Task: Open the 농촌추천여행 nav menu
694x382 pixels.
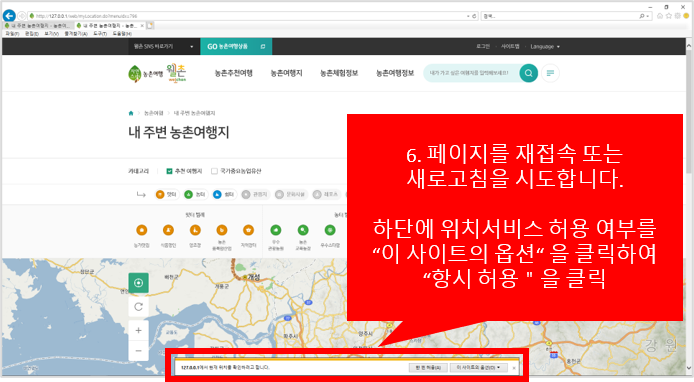Action: point(234,73)
